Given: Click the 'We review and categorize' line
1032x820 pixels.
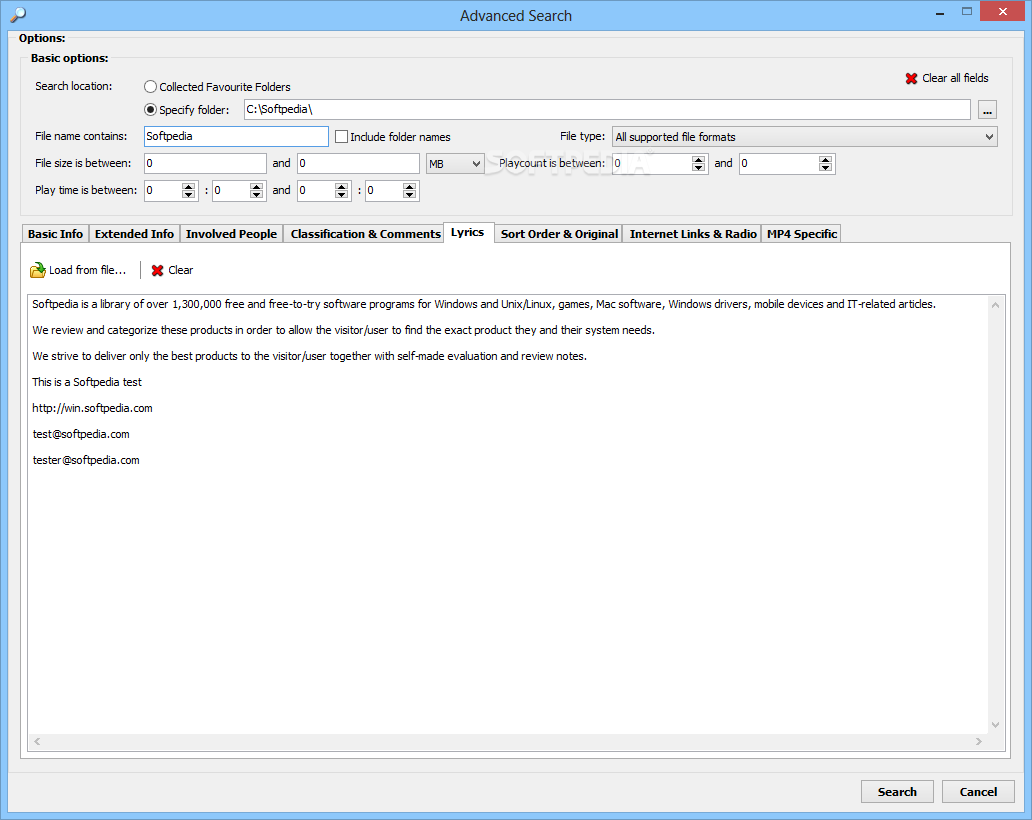Looking at the screenshot, I should [344, 330].
